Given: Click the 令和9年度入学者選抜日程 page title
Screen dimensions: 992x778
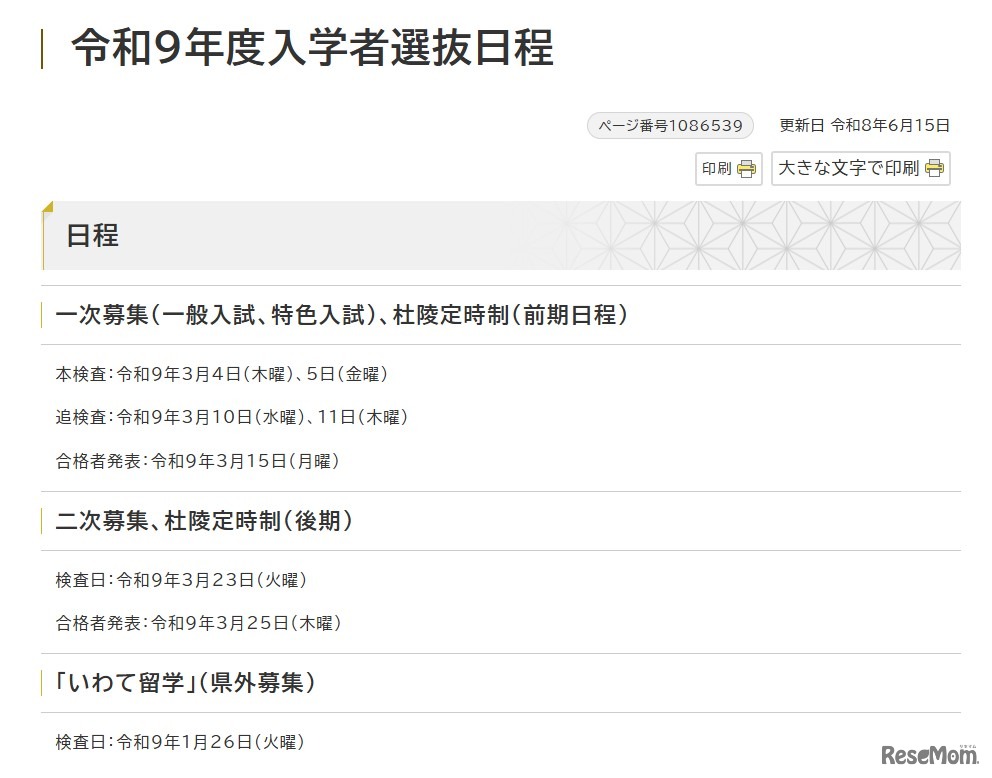Looking at the screenshot, I should [x=313, y=48].
